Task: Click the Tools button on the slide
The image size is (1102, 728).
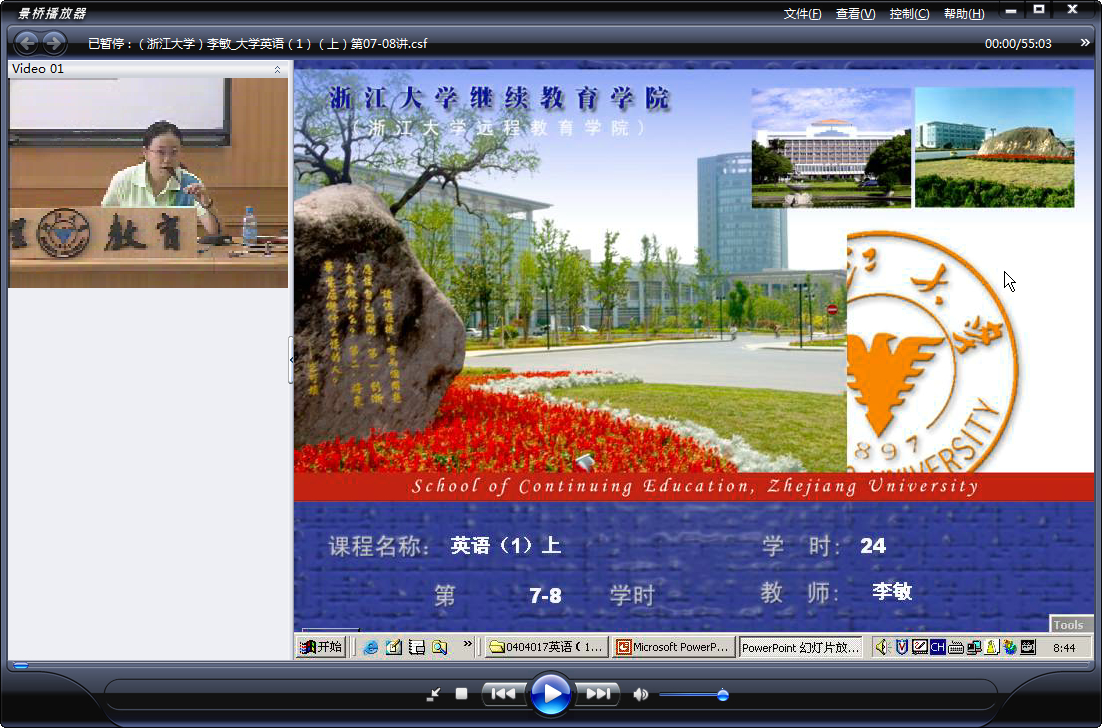Action: click(x=1068, y=625)
